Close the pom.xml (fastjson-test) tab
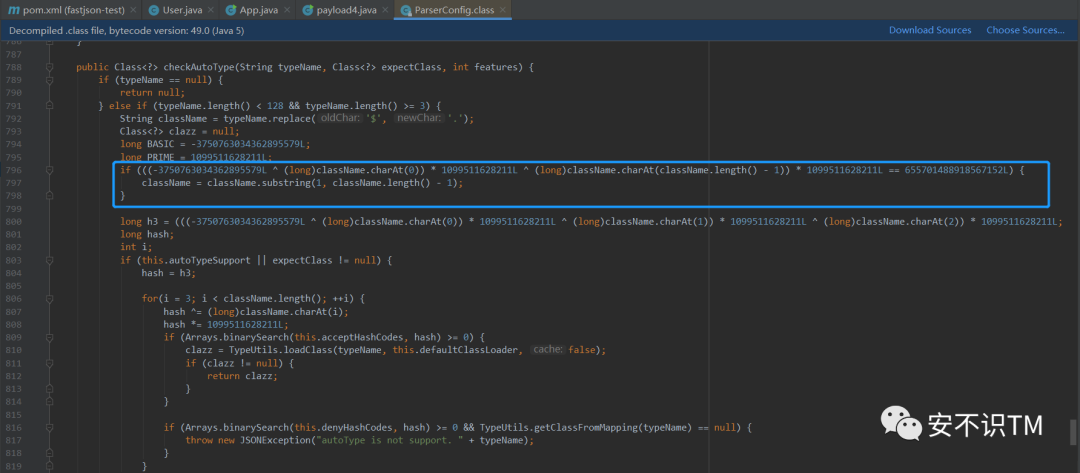Viewport: 1080px width, 473px height. point(134,10)
